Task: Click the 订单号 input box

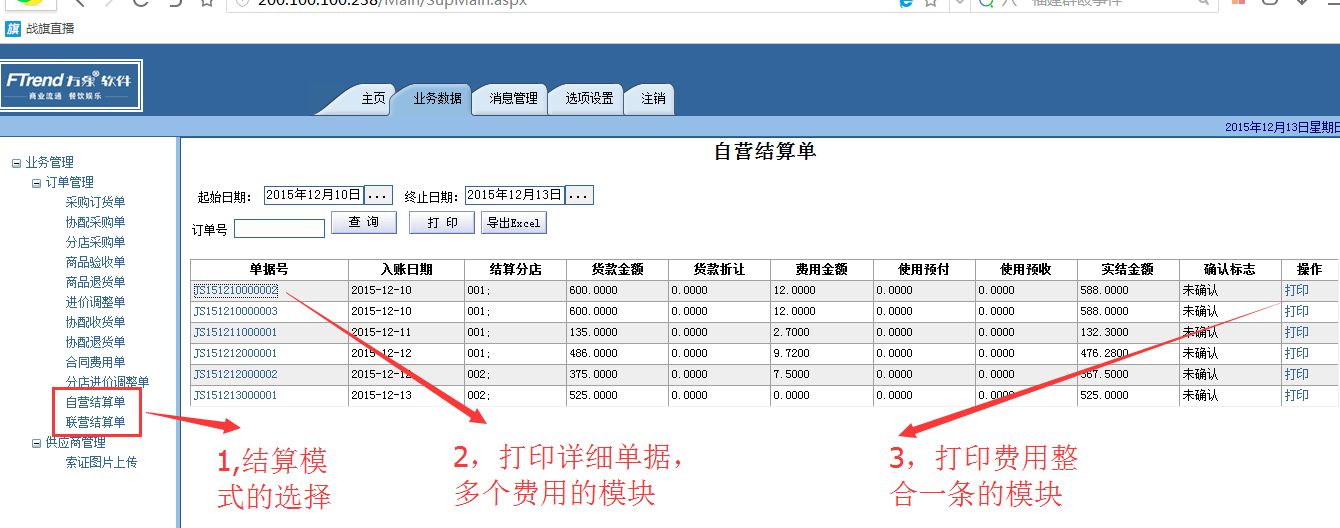Action: [279, 229]
